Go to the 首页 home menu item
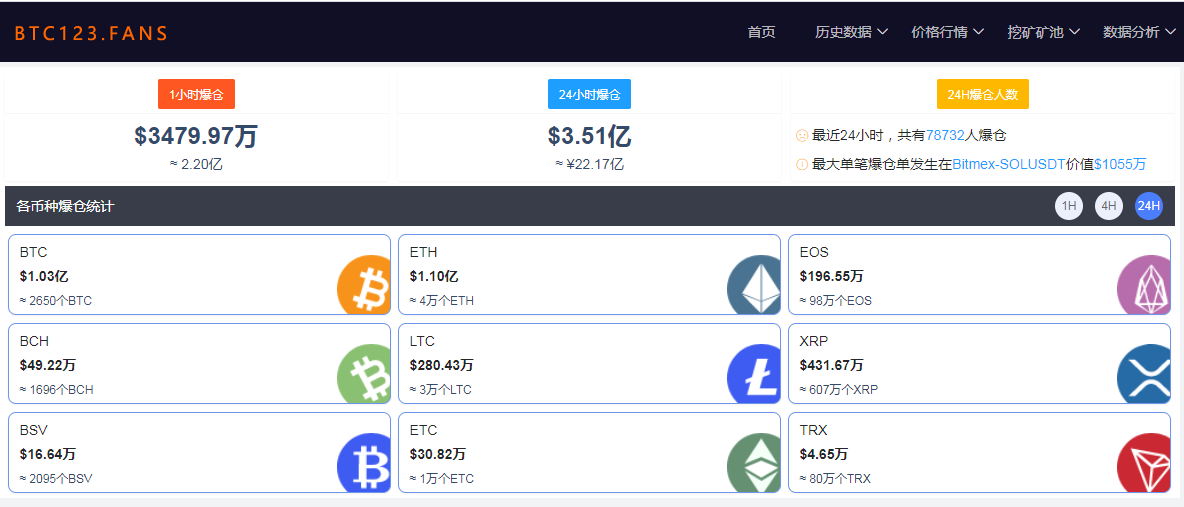This screenshot has height=507, width=1184. click(761, 32)
